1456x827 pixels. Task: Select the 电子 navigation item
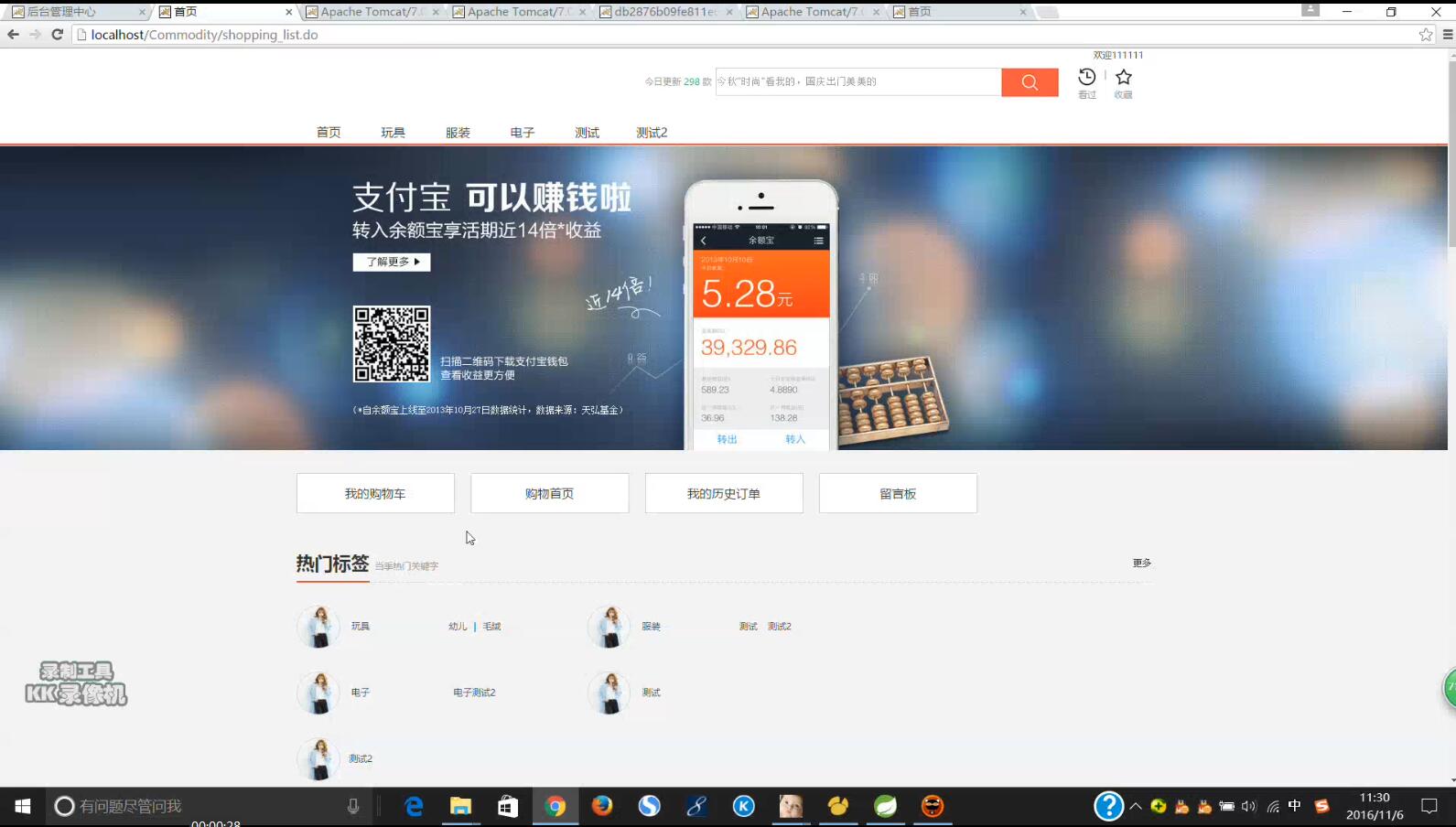[523, 133]
